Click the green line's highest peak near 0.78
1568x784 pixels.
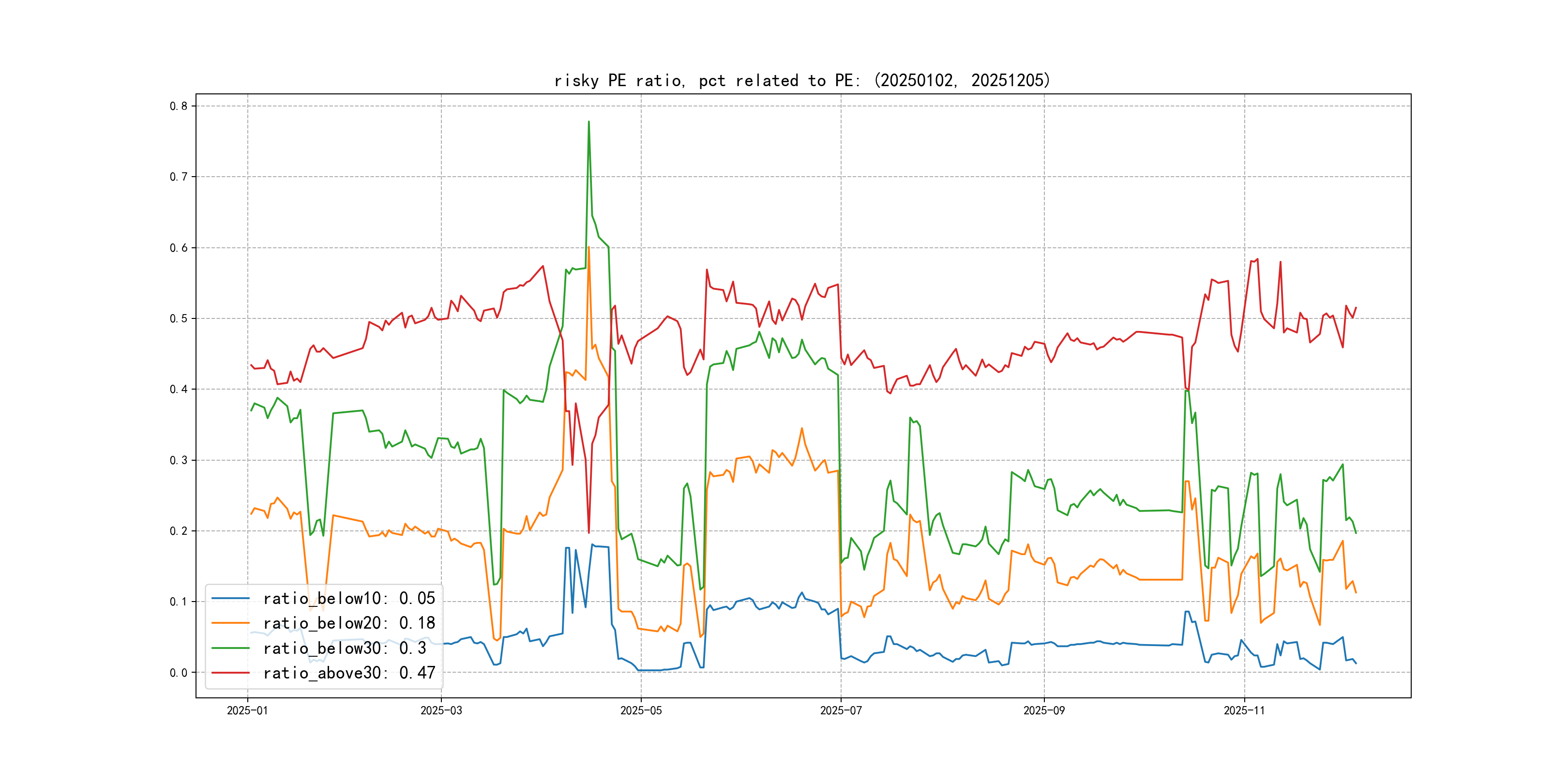pyautogui.click(x=588, y=122)
